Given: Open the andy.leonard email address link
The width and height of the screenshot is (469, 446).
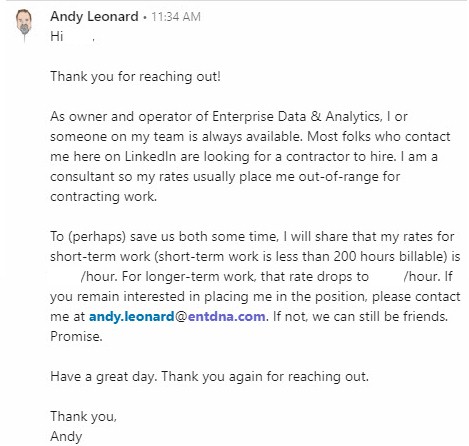Looking at the screenshot, I should click(132, 316).
